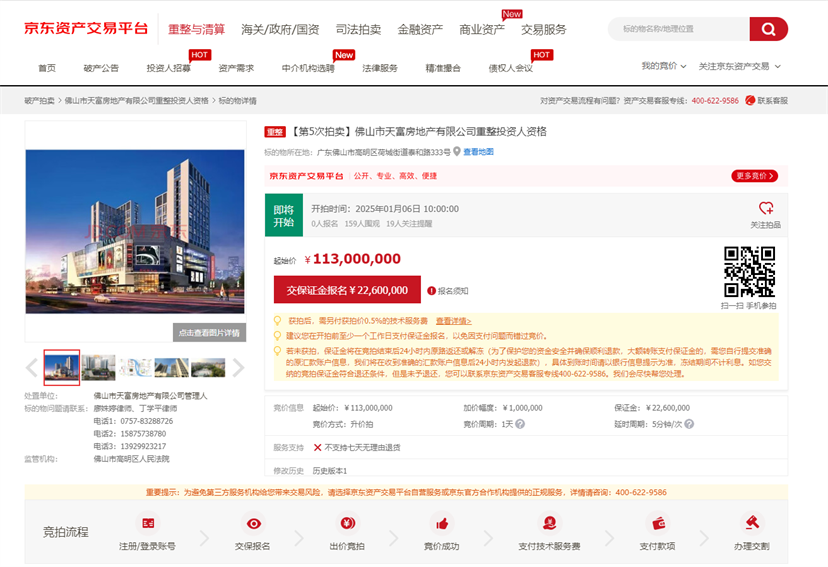Click the yuan coin icon for 出价竞拍
This screenshot has width=828, height=567.
[x=347, y=523]
